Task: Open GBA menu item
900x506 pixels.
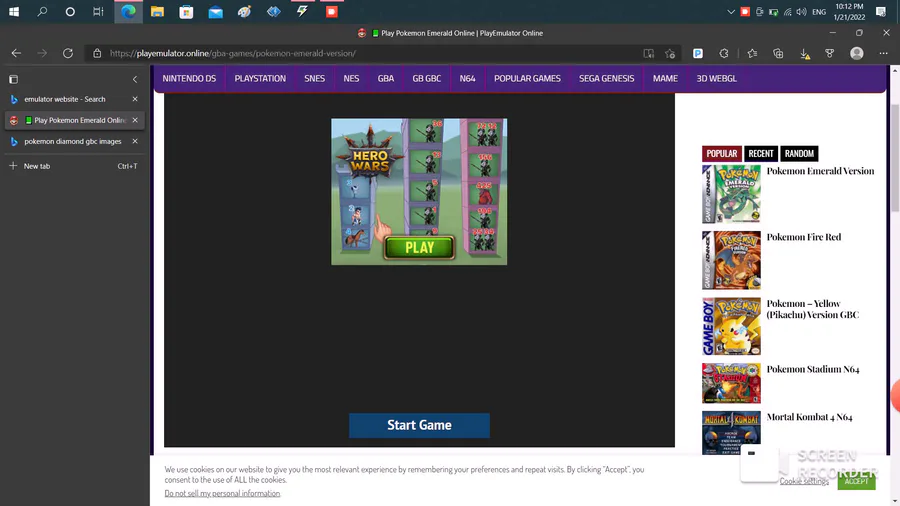Action: click(x=386, y=79)
